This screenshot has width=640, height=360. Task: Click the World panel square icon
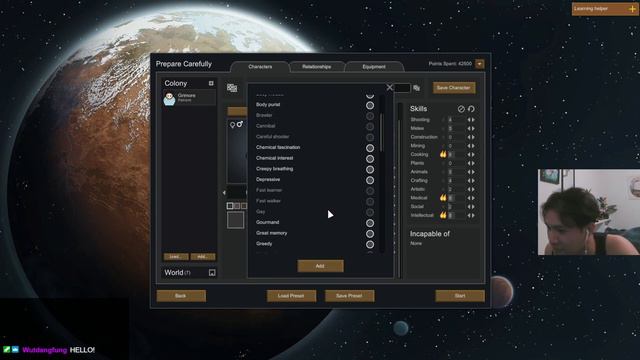(212, 273)
